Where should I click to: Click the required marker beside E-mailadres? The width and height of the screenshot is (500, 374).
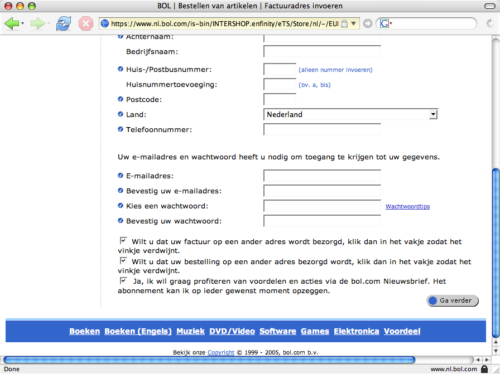[x=120, y=175]
